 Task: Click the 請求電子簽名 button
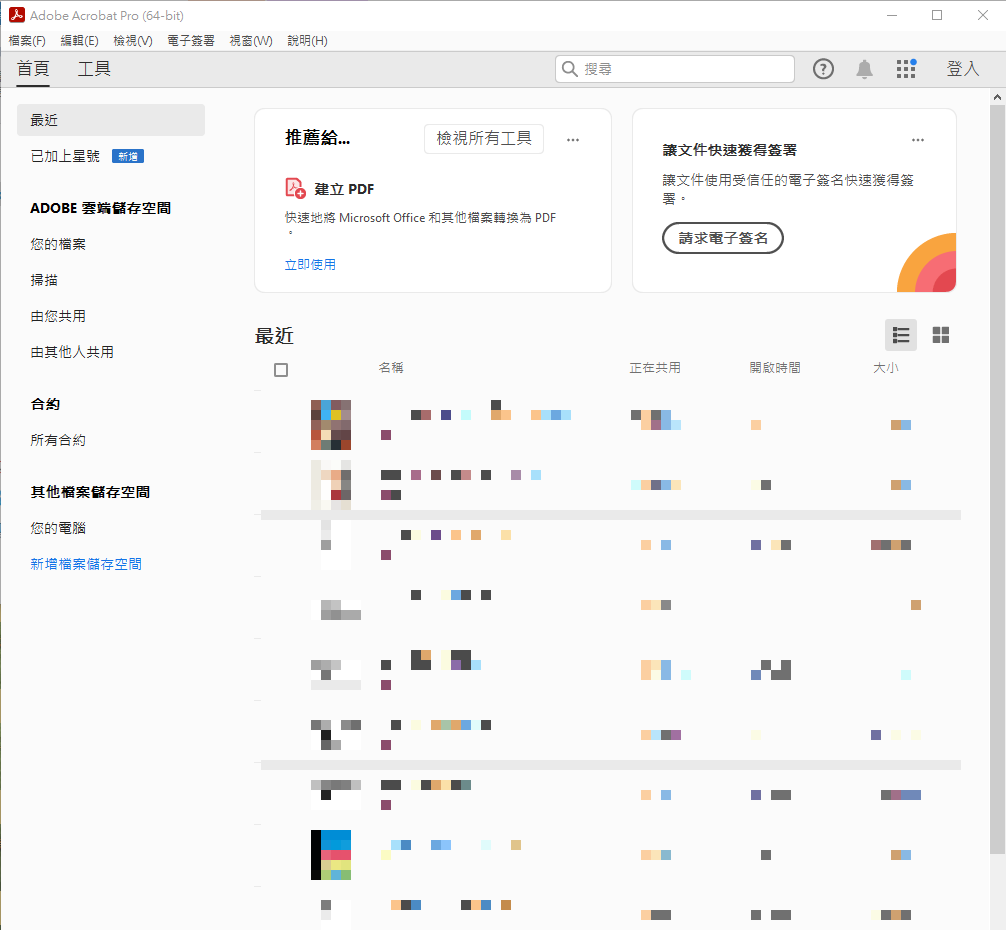click(722, 239)
